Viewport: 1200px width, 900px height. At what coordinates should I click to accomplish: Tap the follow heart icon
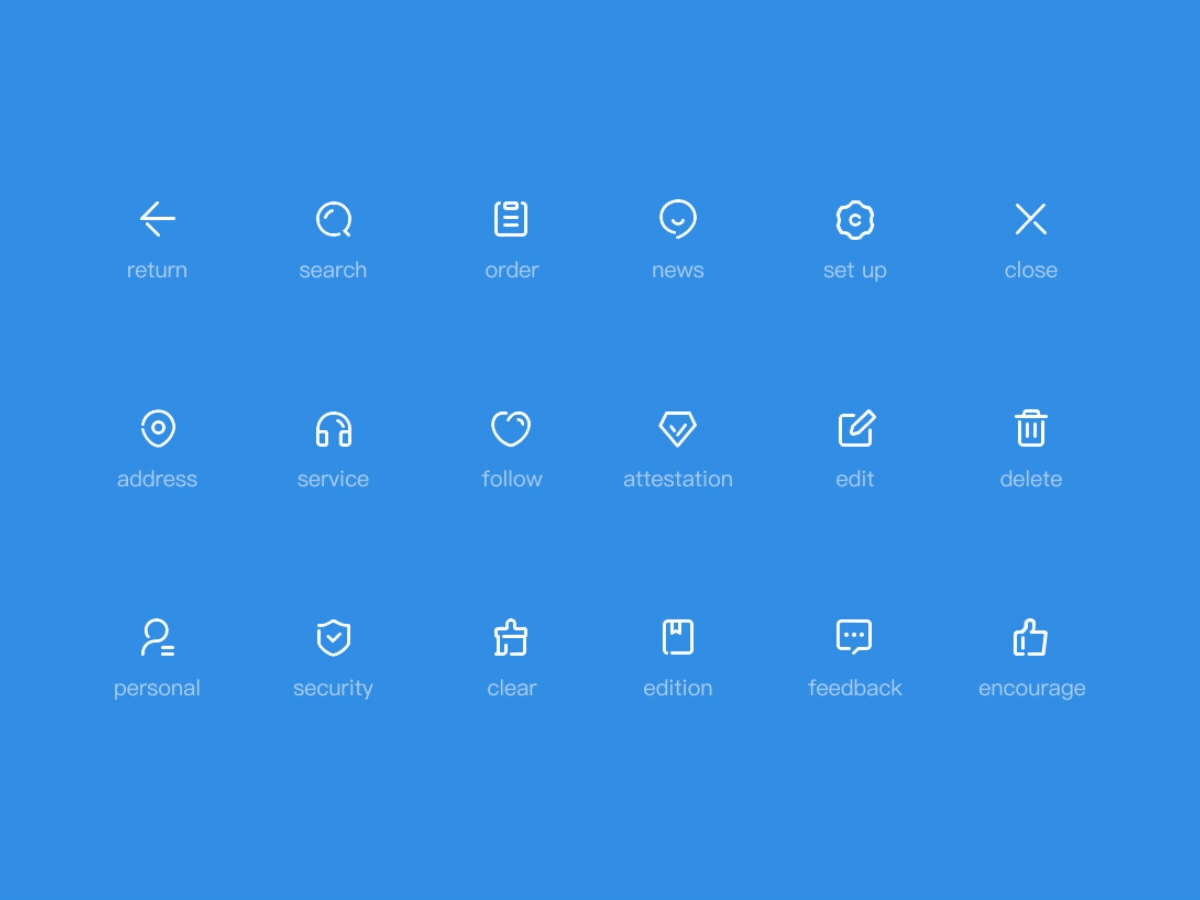click(x=511, y=429)
